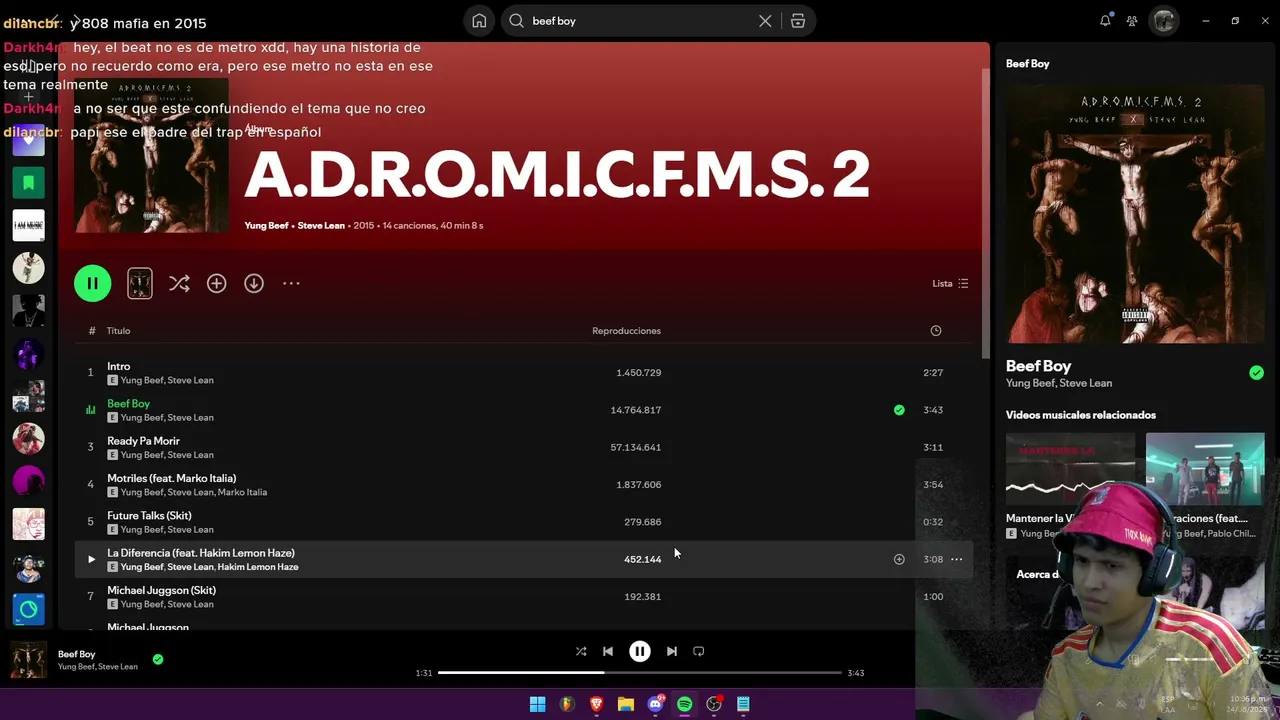Viewport: 1280px width, 720px height.
Task: Select the Michael Juggson (Skit) track
Action: (523, 596)
